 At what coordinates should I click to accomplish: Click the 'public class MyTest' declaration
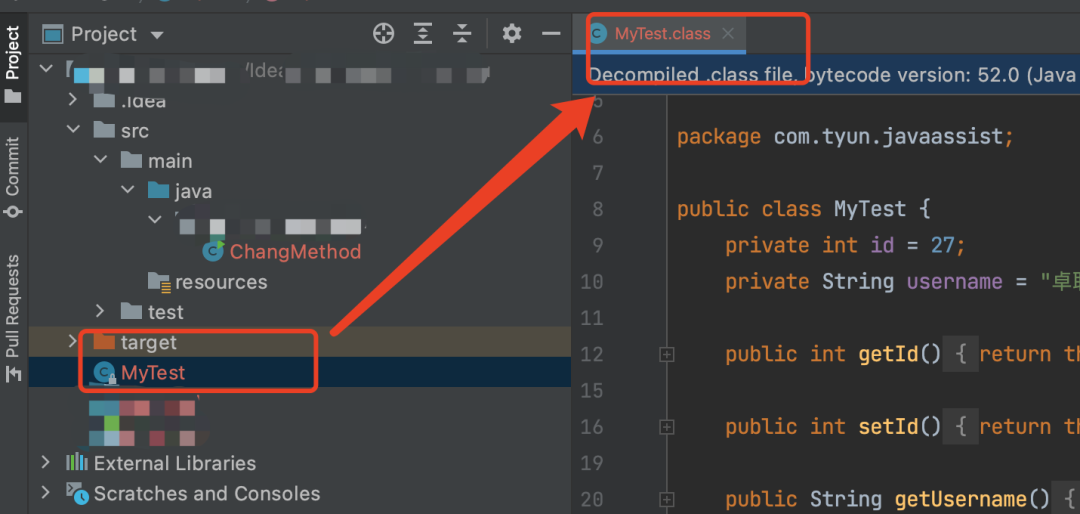coord(804,209)
